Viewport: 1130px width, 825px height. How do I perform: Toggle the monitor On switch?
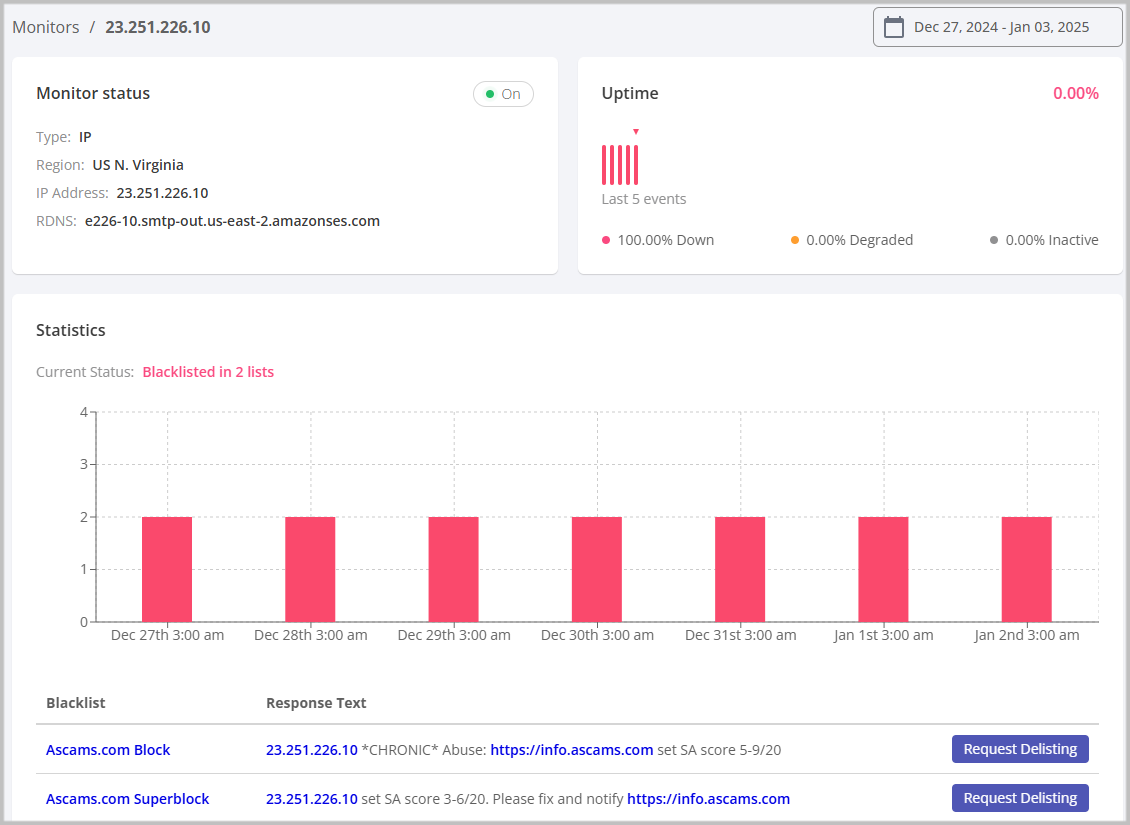coord(503,93)
